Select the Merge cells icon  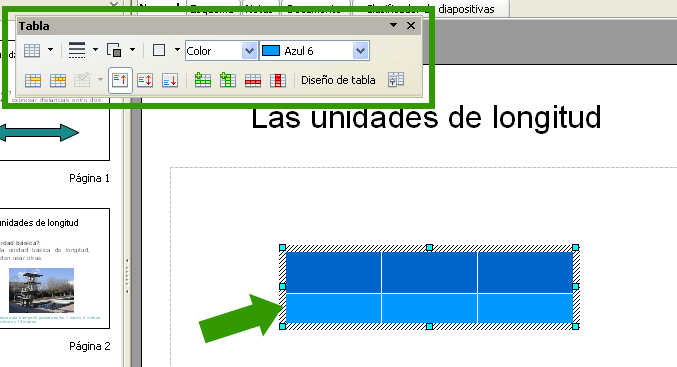(x=33, y=80)
